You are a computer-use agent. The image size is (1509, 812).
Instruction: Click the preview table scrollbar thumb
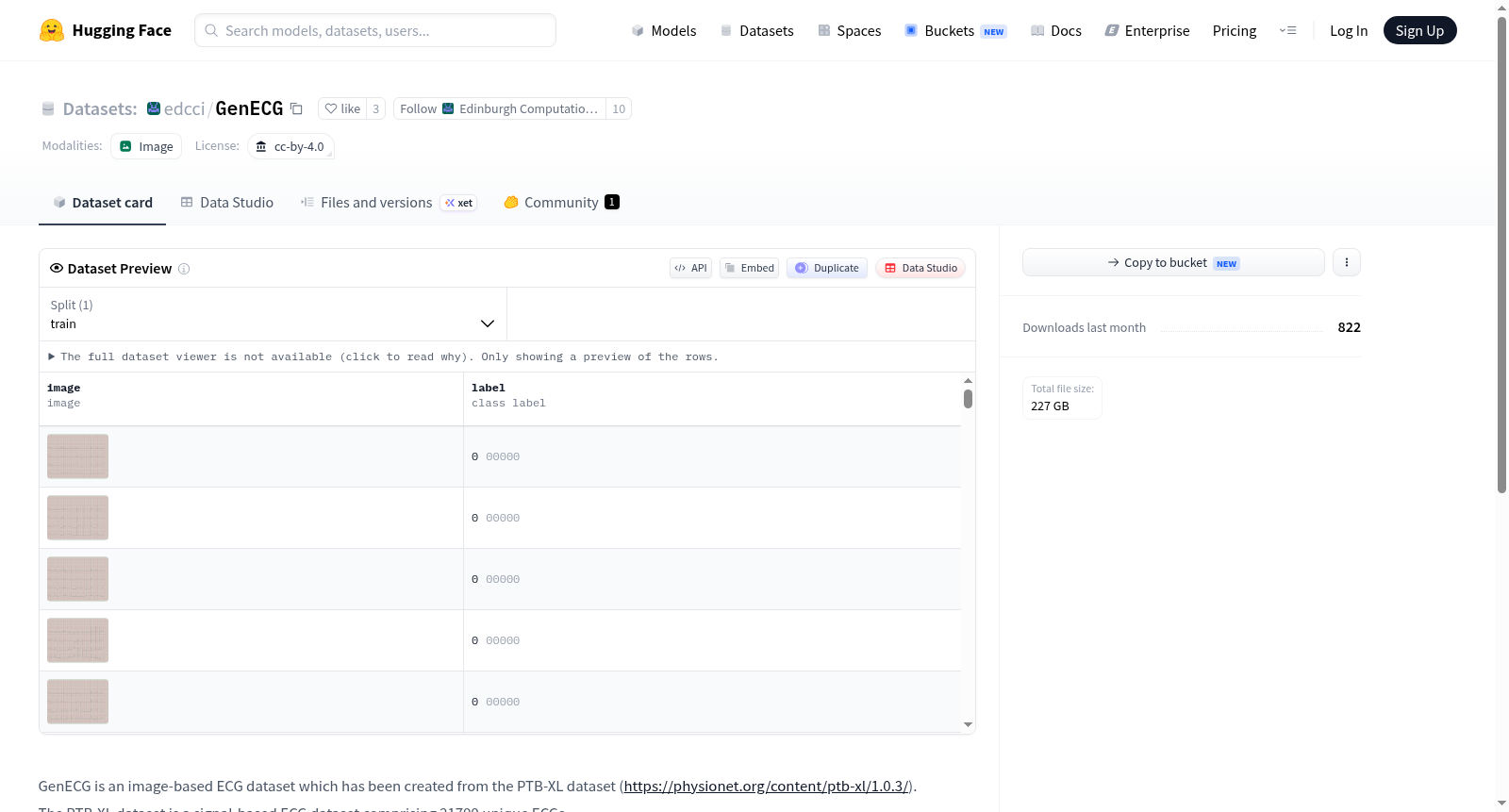click(x=968, y=399)
